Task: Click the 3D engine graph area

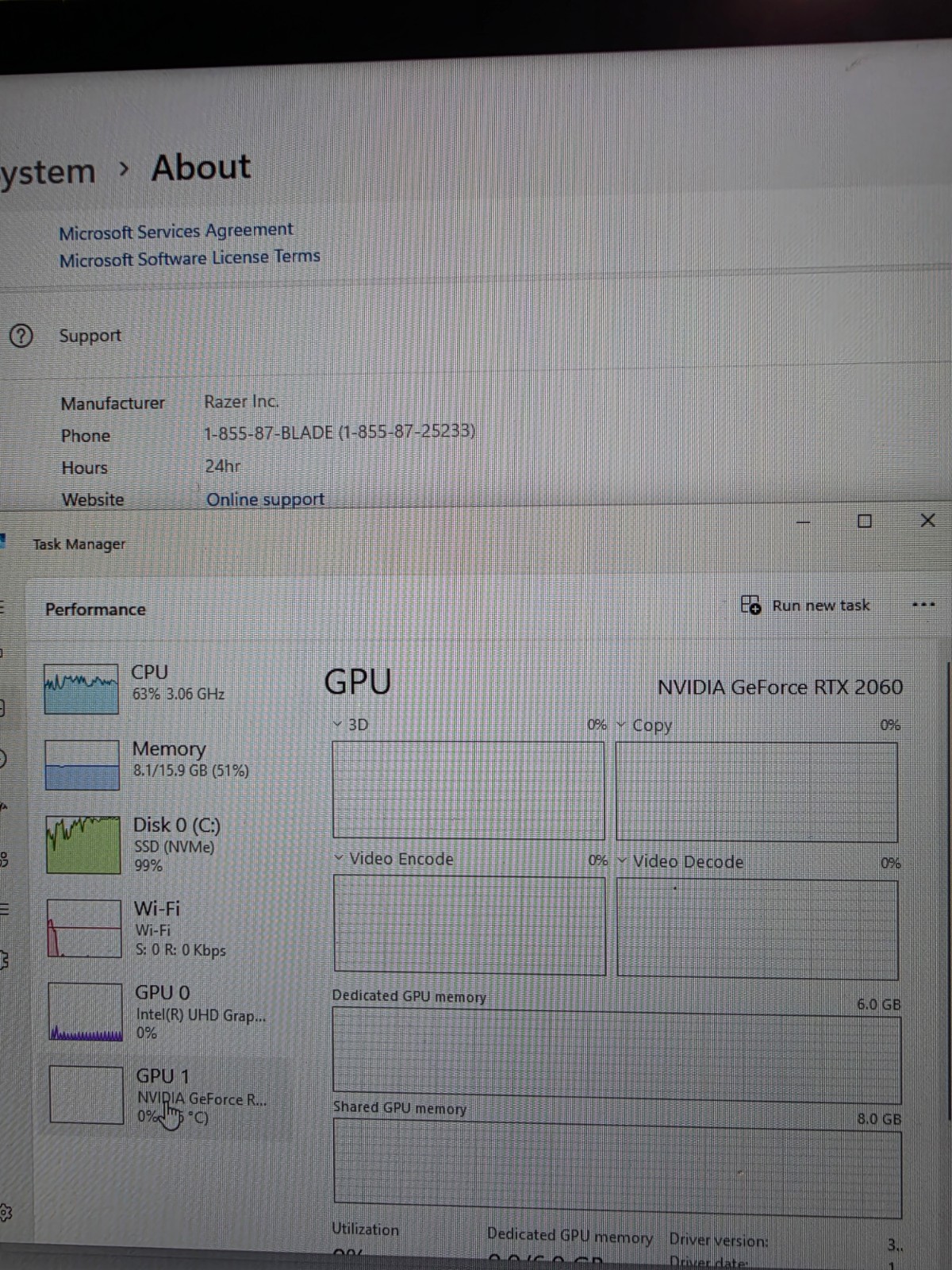Action: click(468, 791)
